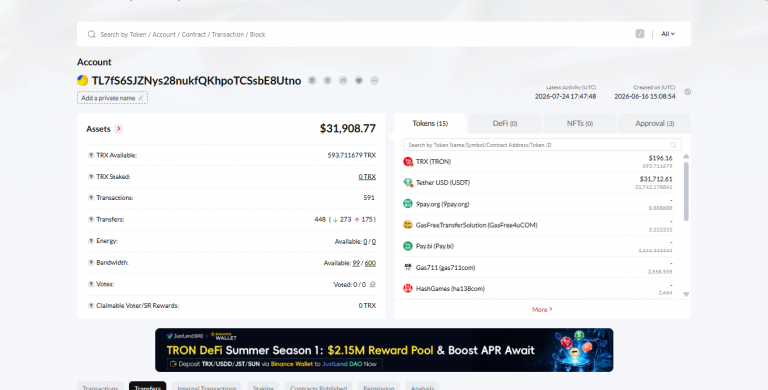The width and height of the screenshot is (768, 390).
Task: Click help icon next to Energy
Action: point(91,241)
